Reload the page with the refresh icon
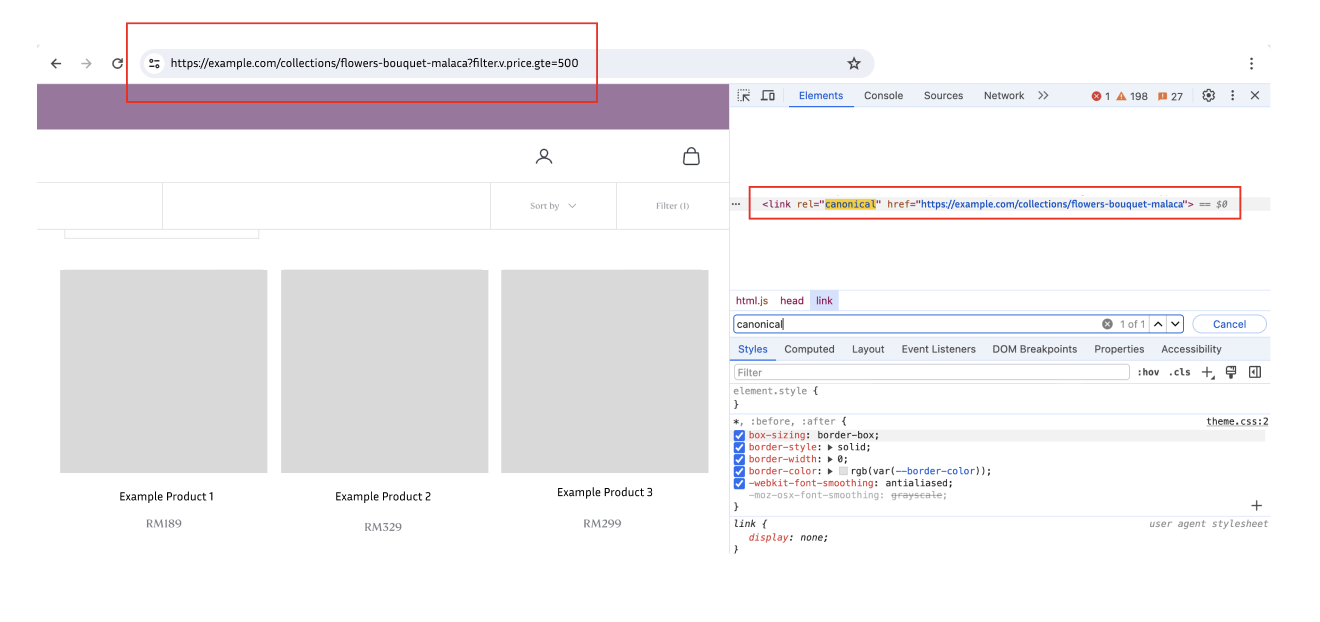The width and height of the screenshot is (1320, 622). point(117,63)
